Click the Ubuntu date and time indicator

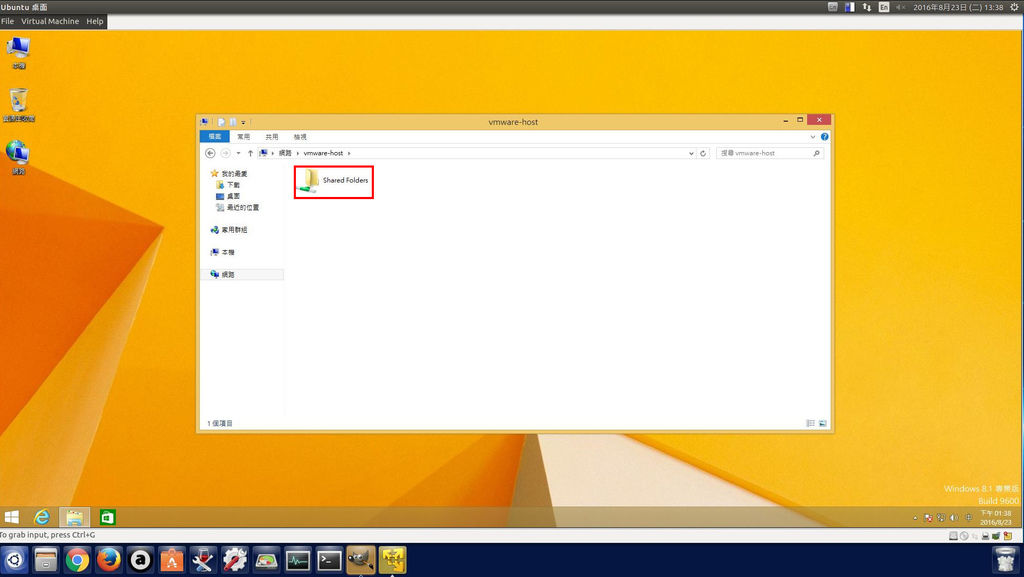[957, 7]
